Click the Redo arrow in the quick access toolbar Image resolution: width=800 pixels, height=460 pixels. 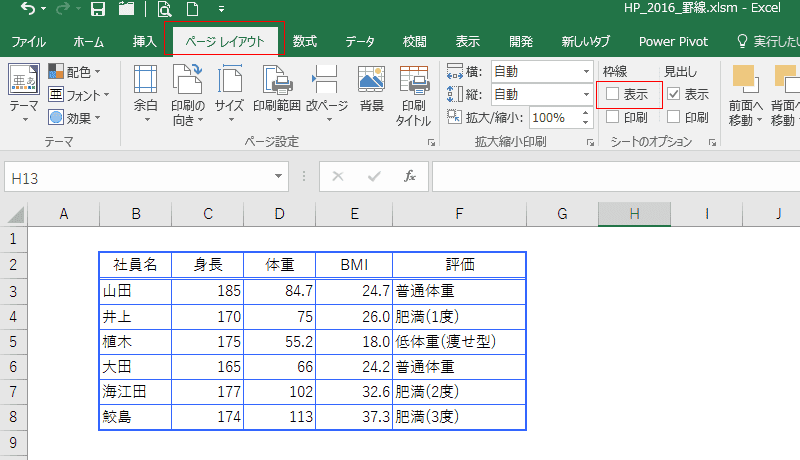tap(63, 9)
